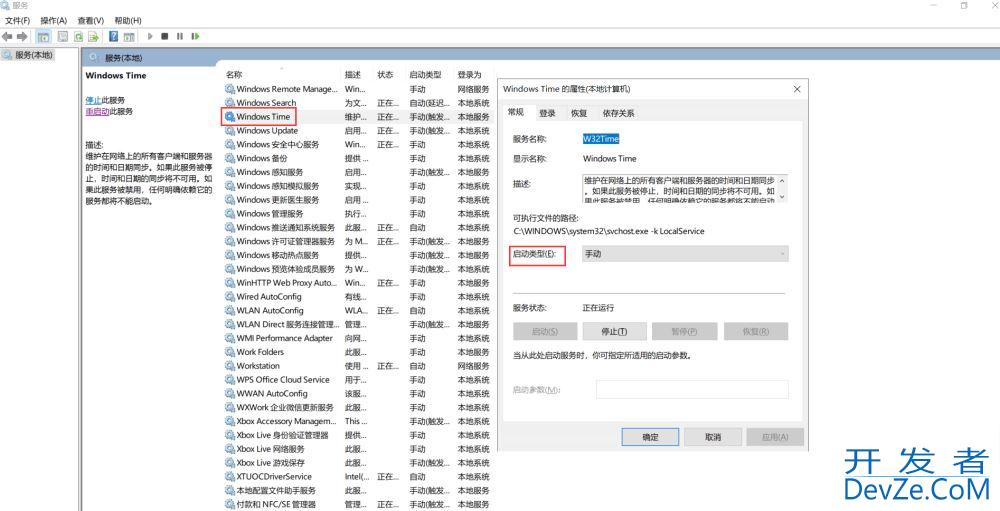Click the gear icon beside WWAN AutoConfig
1000x511 pixels.
pyautogui.click(x=230, y=394)
